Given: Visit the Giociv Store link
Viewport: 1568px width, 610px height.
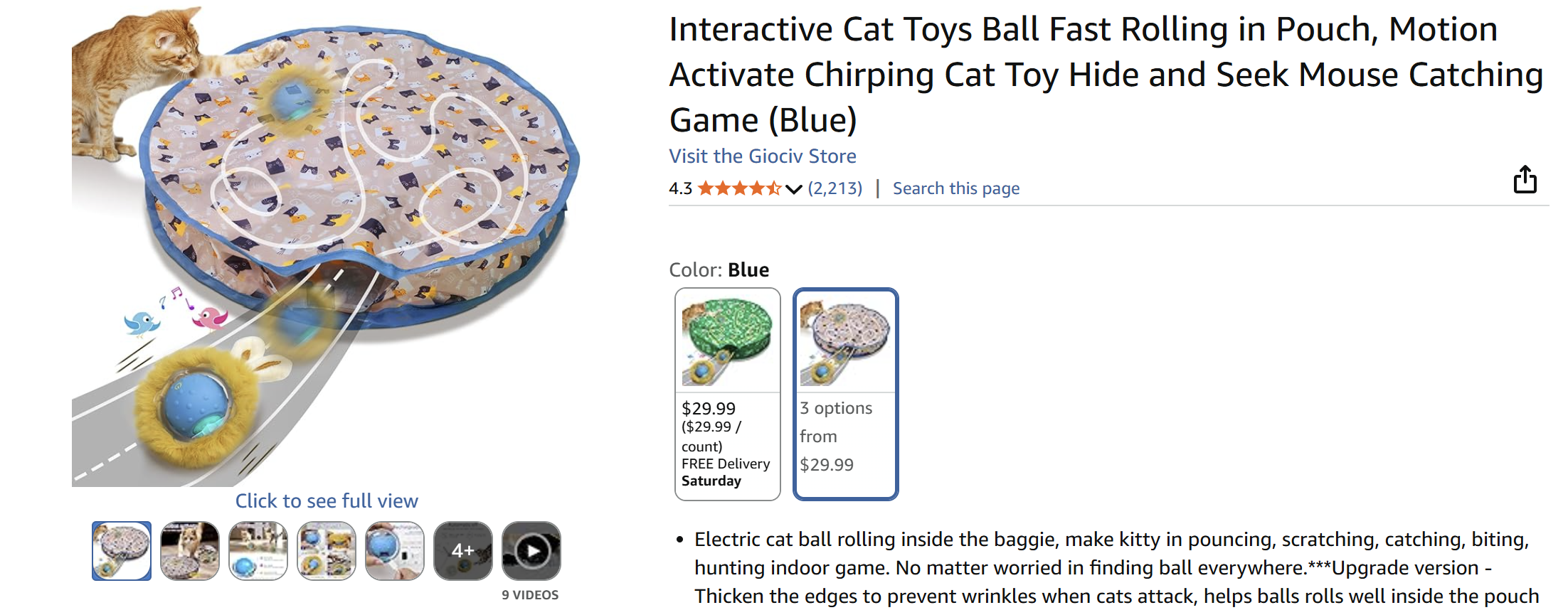Looking at the screenshot, I should click(763, 156).
